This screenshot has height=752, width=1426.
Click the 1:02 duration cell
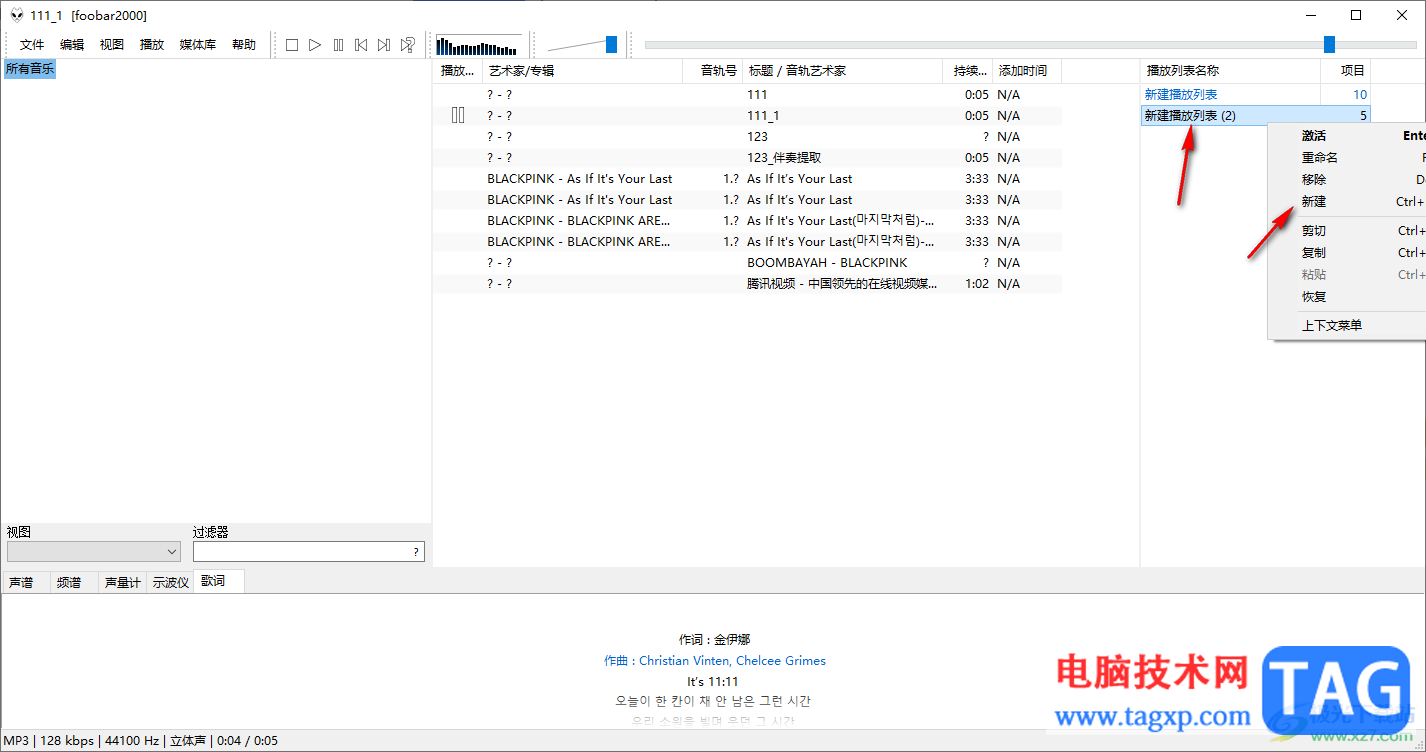click(976, 284)
